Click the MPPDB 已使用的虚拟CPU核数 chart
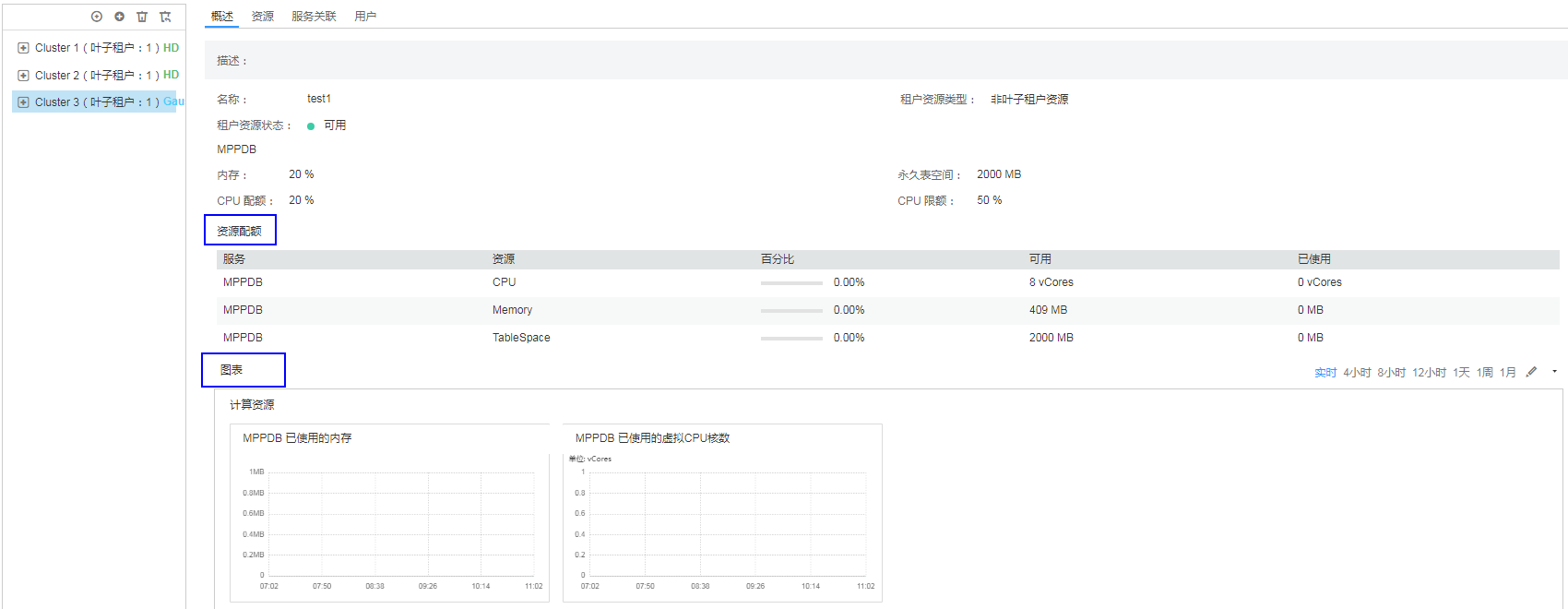Viewport: 1568px width, 609px height. tap(722, 523)
